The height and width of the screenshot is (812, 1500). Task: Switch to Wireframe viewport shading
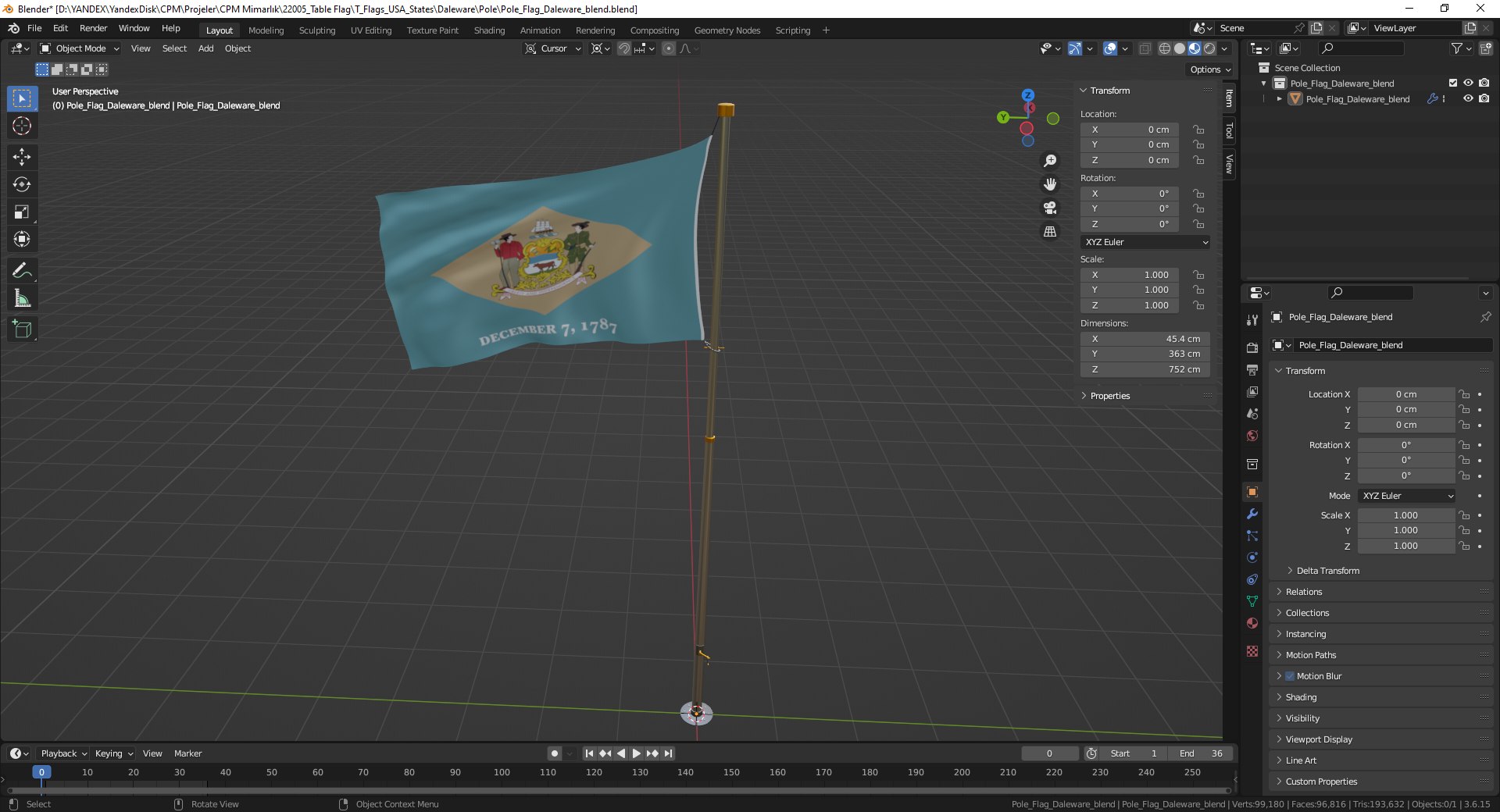[1164, 48]
